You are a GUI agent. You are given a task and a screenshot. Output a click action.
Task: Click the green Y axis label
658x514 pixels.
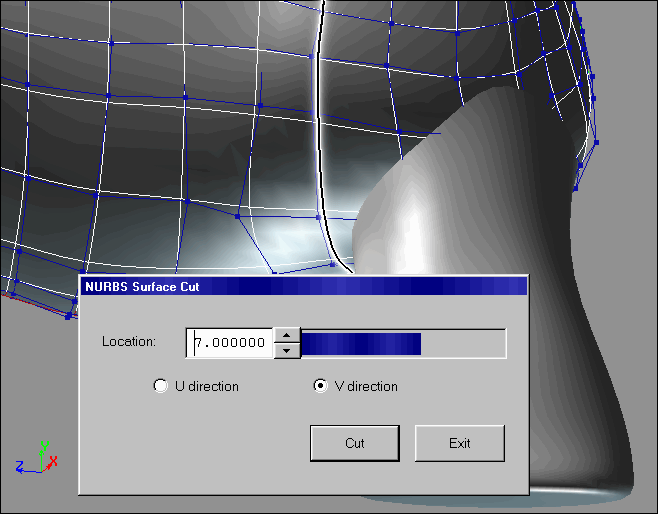43,446
